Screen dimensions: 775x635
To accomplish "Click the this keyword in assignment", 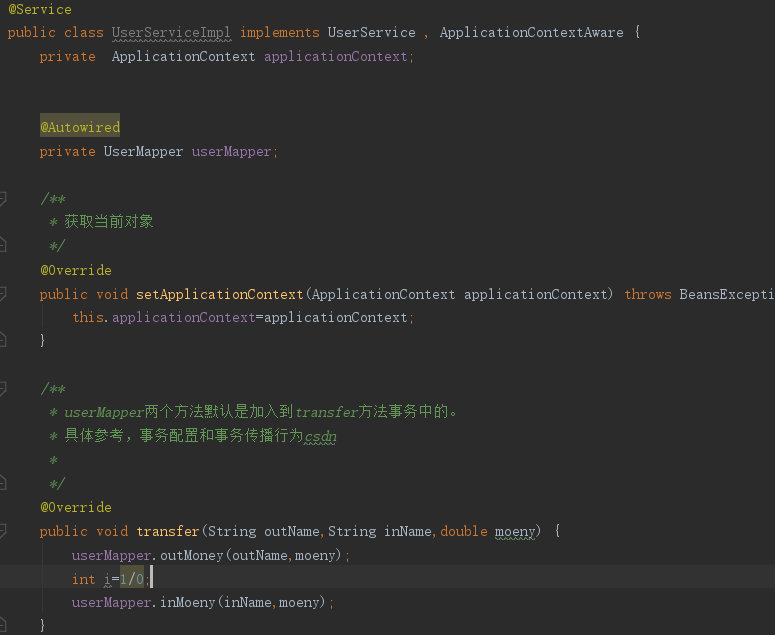I will point(88,317).
